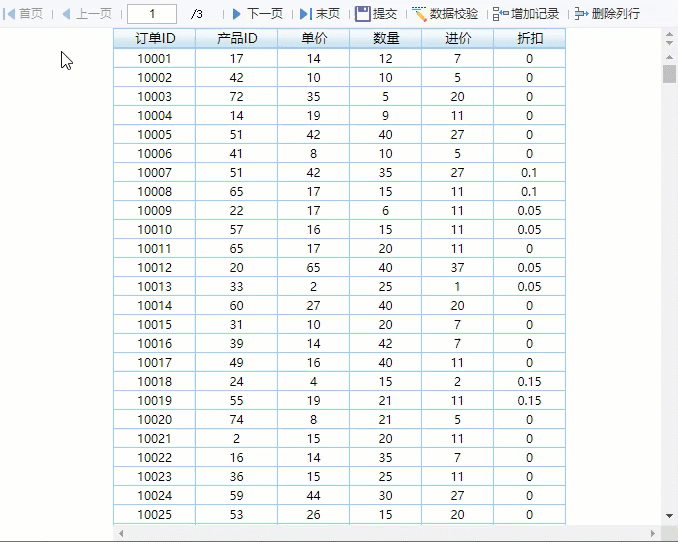Click quantity cell 6 in row 10009
678x542 pixels.
click(x=386, y=211)
